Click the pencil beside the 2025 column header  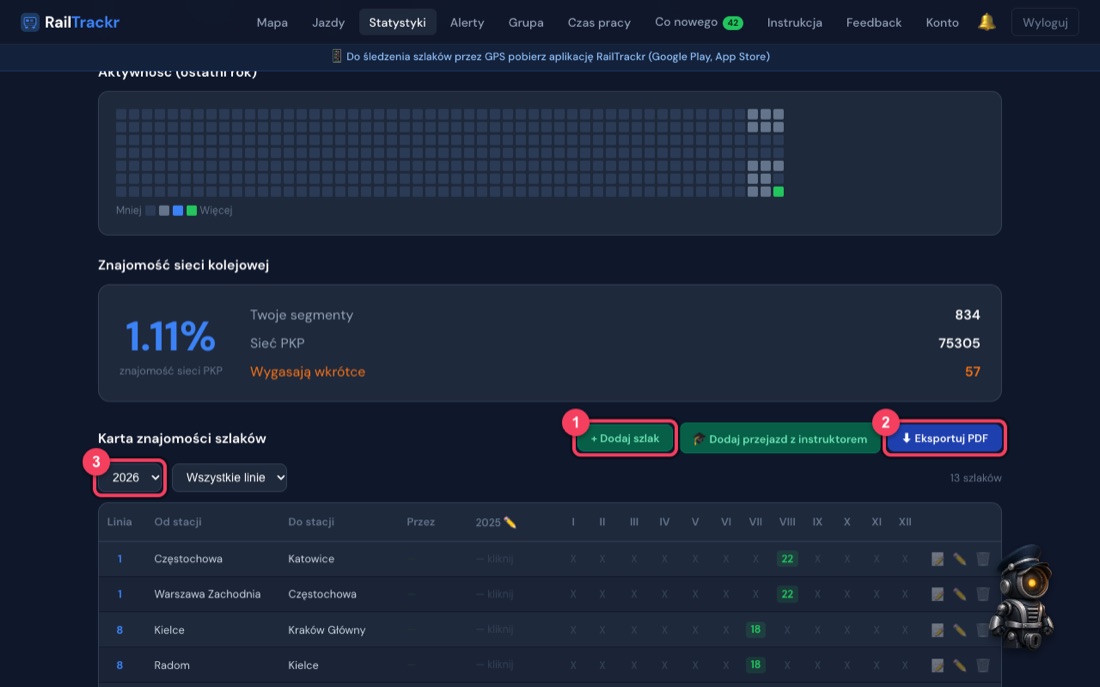[x=510, y=522]
